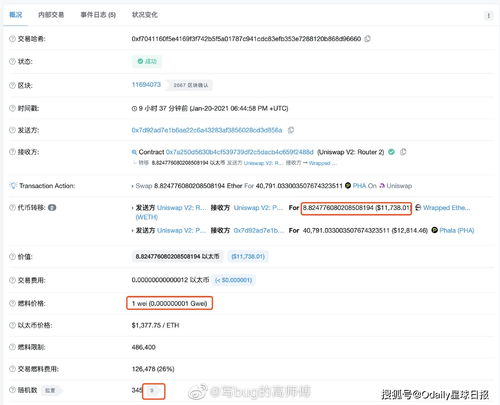This screenshot has height=405, width=500.
Task: Click the Transaction Action lightbulb icon
Action: 13,186
